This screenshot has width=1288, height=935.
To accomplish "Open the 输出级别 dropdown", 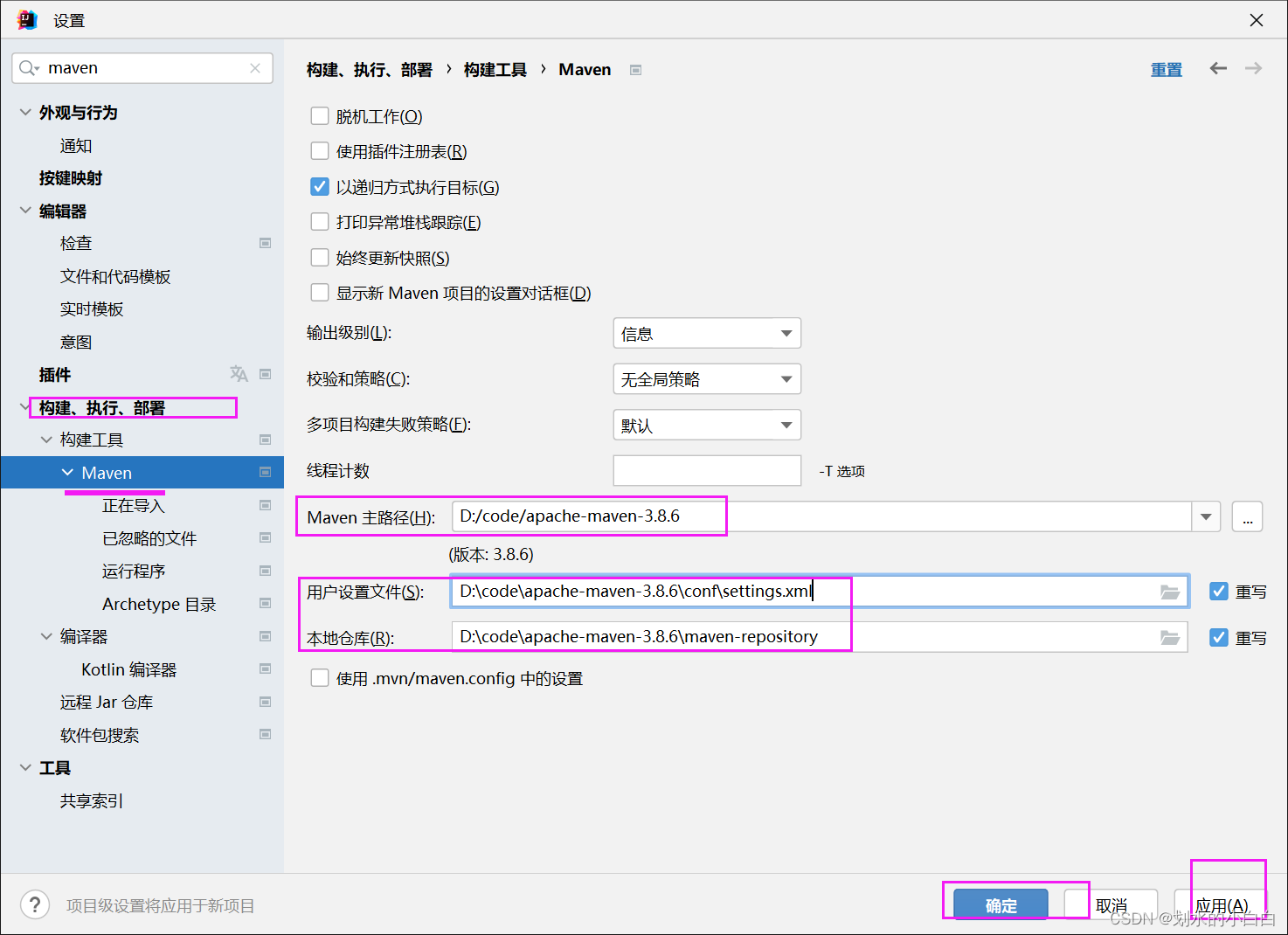I will coord(707,333).
